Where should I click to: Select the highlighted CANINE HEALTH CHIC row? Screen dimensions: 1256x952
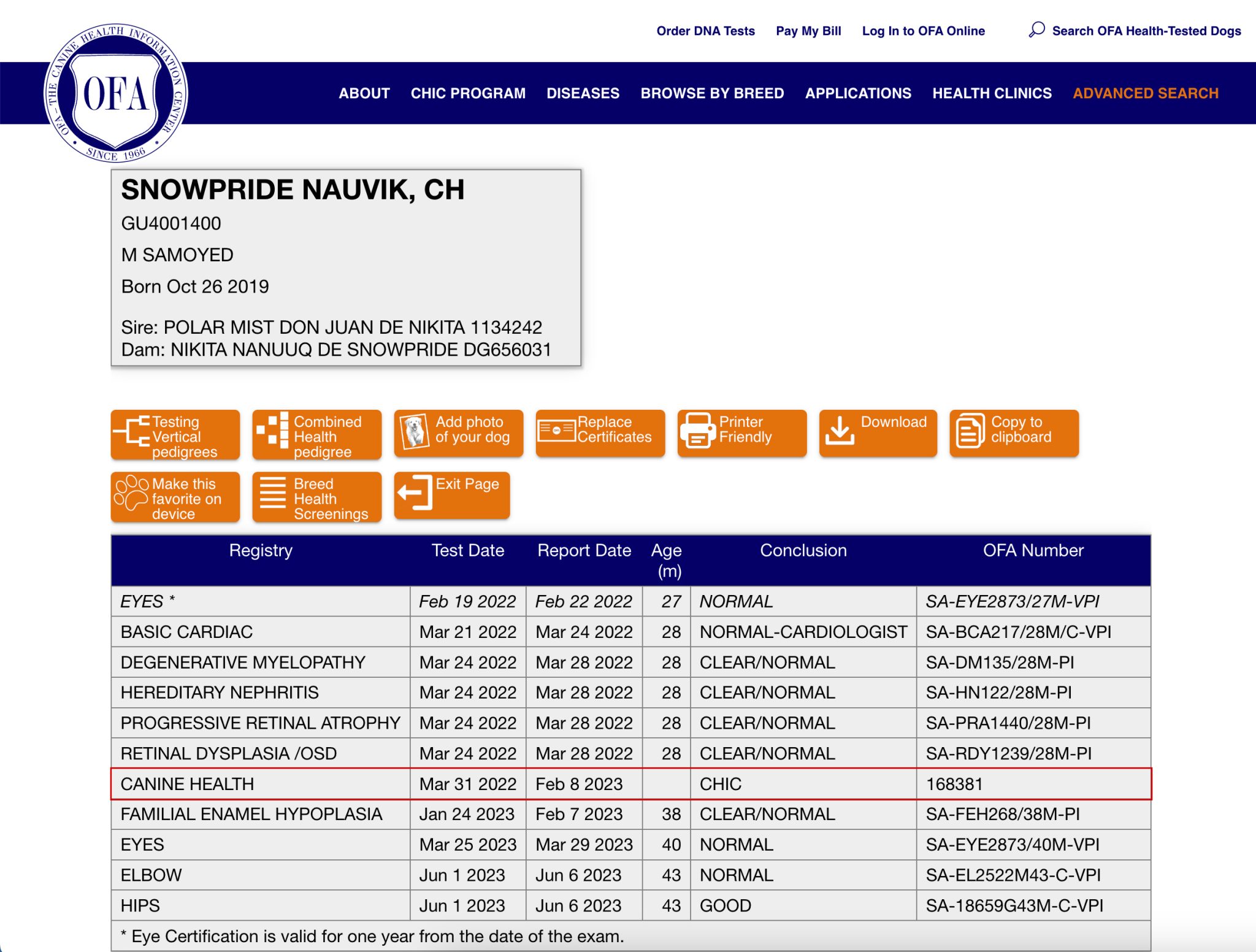coord(630,784)
